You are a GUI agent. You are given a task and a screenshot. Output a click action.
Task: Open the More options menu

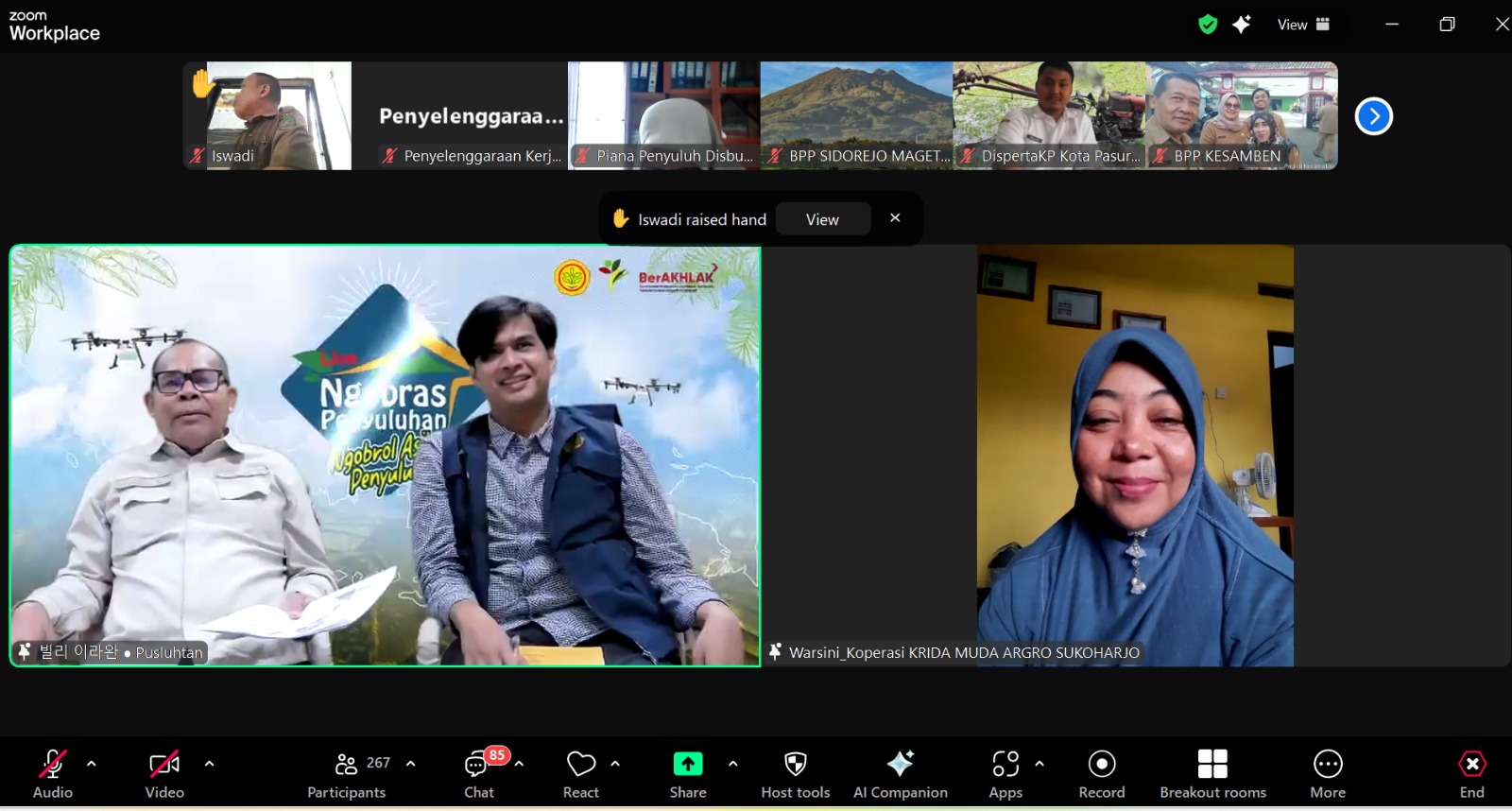[1327, 774]
